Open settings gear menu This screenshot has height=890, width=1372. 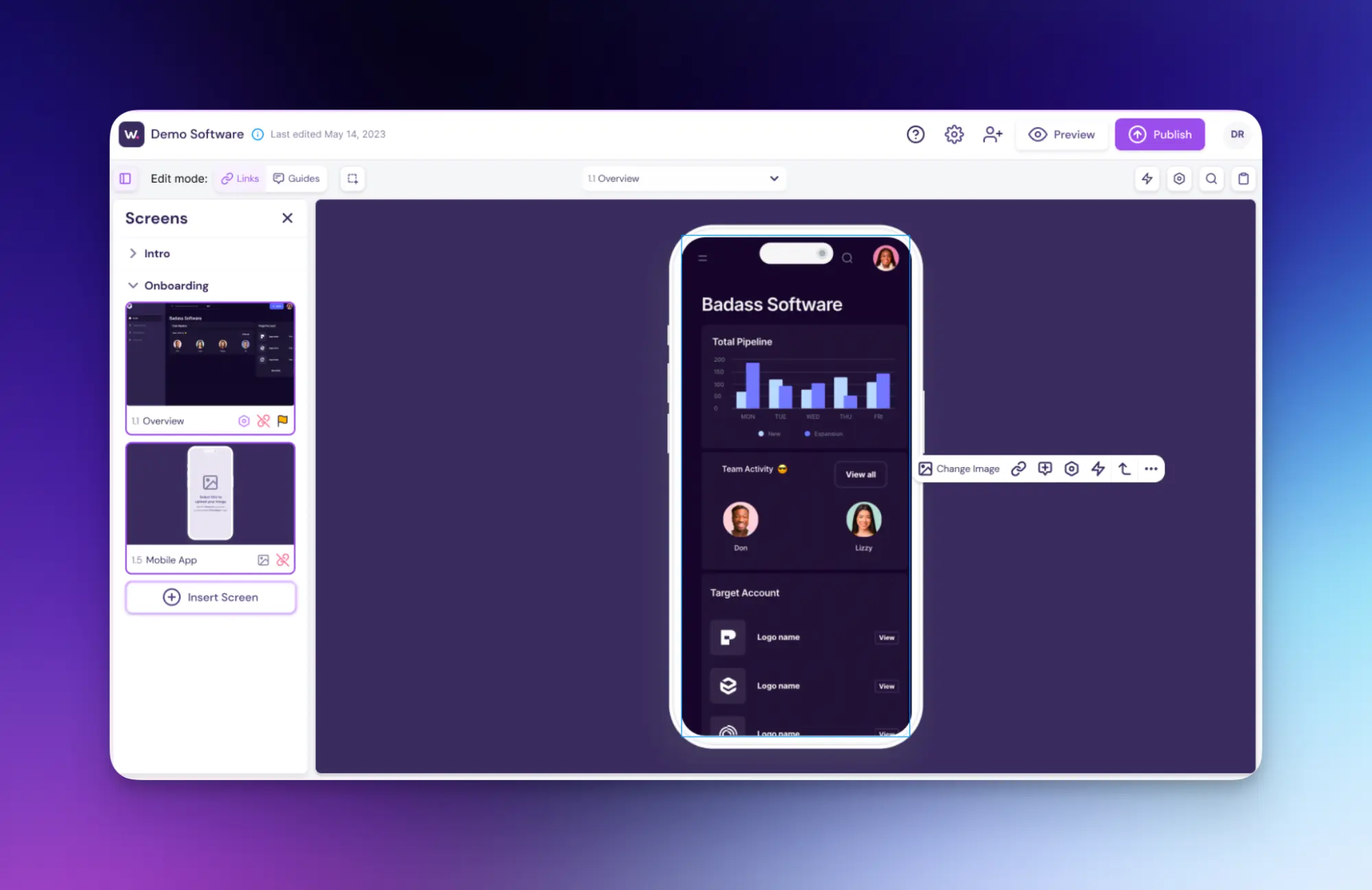(953, 134)
